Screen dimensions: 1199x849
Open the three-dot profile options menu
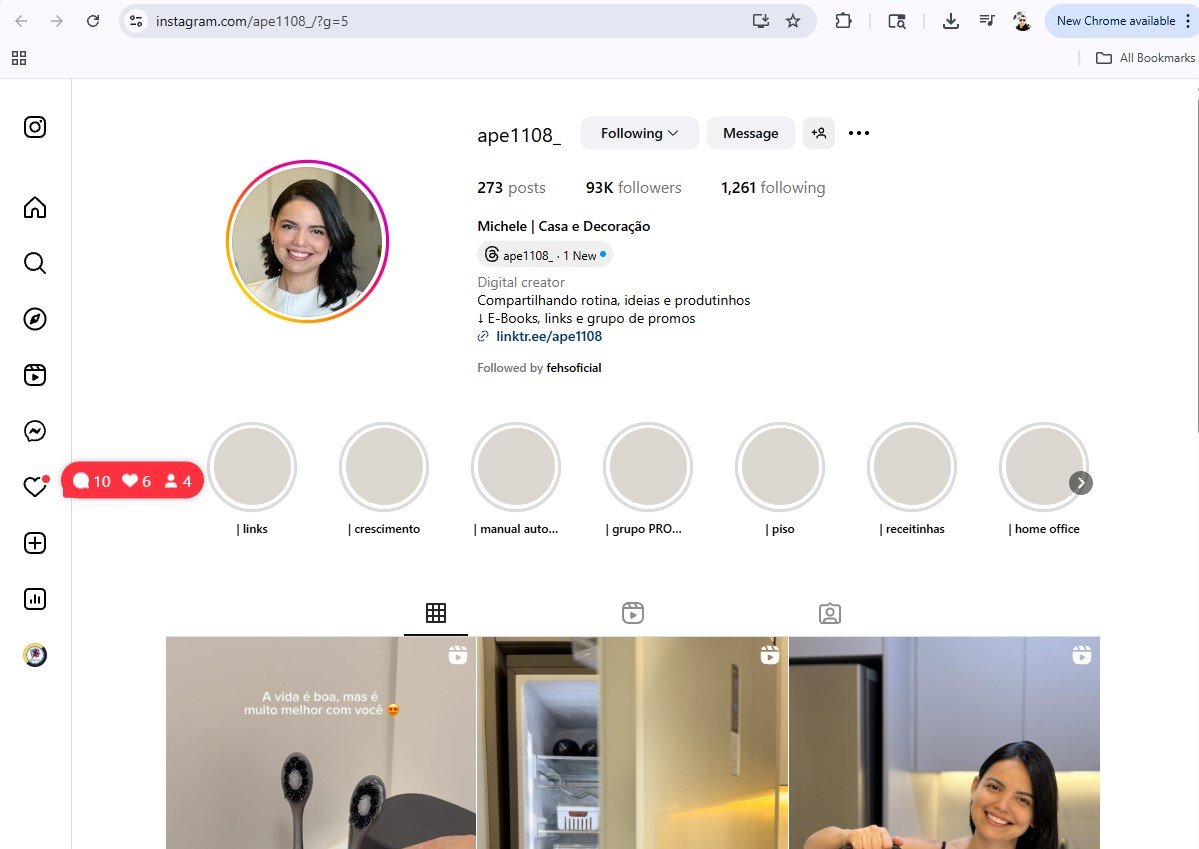pos(859,133)
